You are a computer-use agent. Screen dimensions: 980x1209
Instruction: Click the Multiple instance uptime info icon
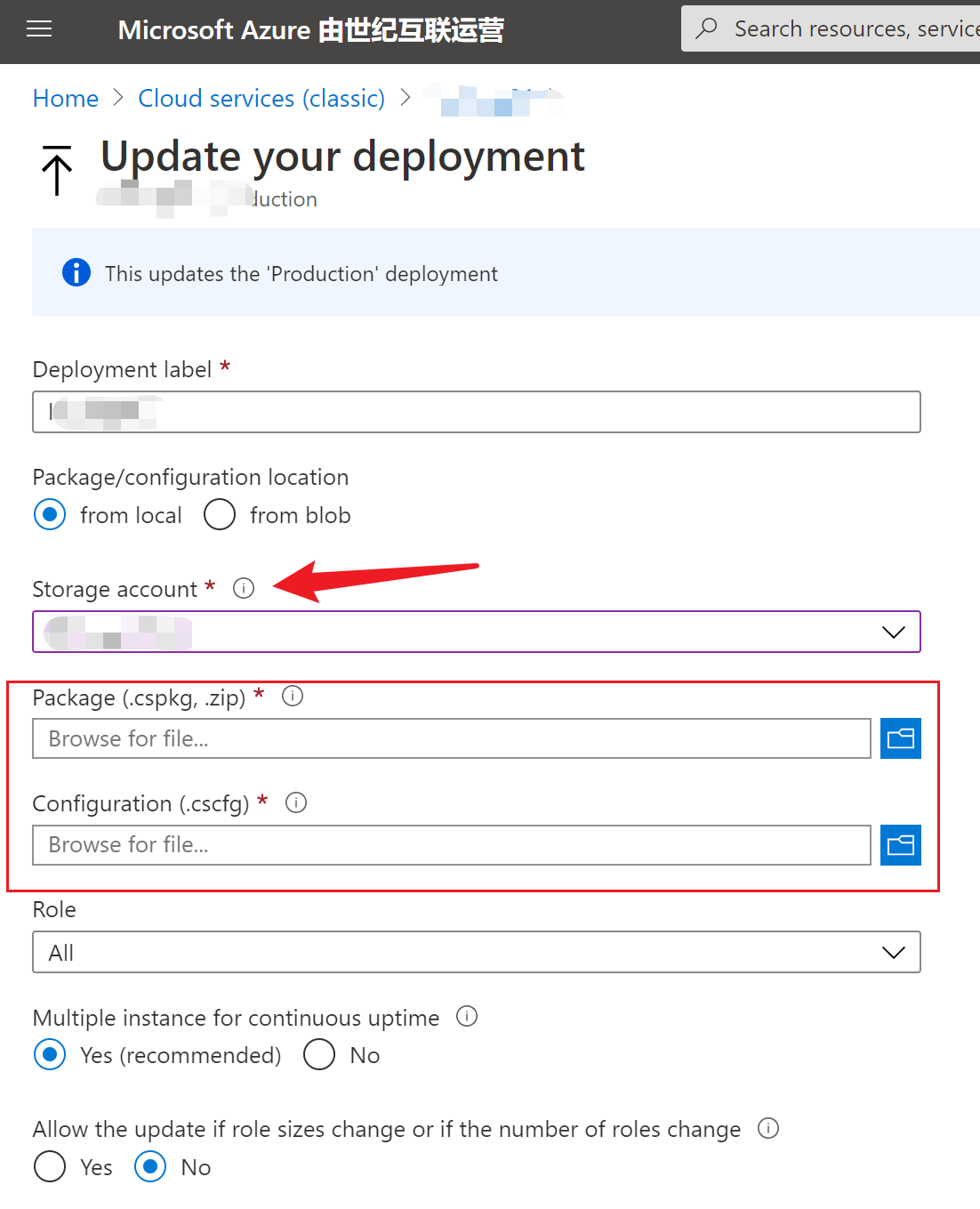[467, 1016]
